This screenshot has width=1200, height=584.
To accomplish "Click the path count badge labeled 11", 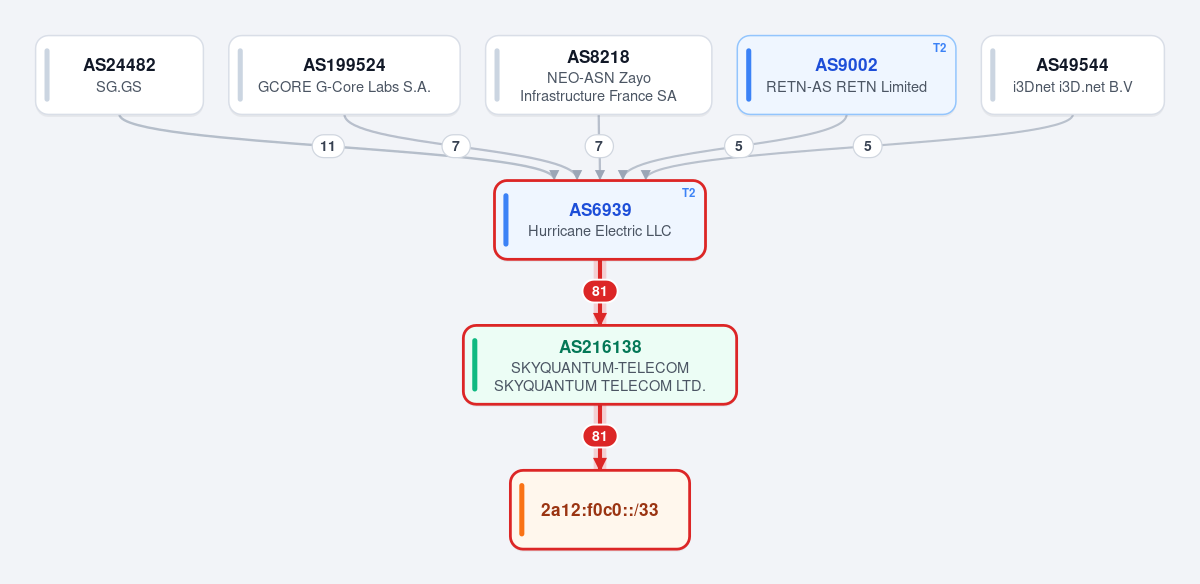I will click(327, 147).
